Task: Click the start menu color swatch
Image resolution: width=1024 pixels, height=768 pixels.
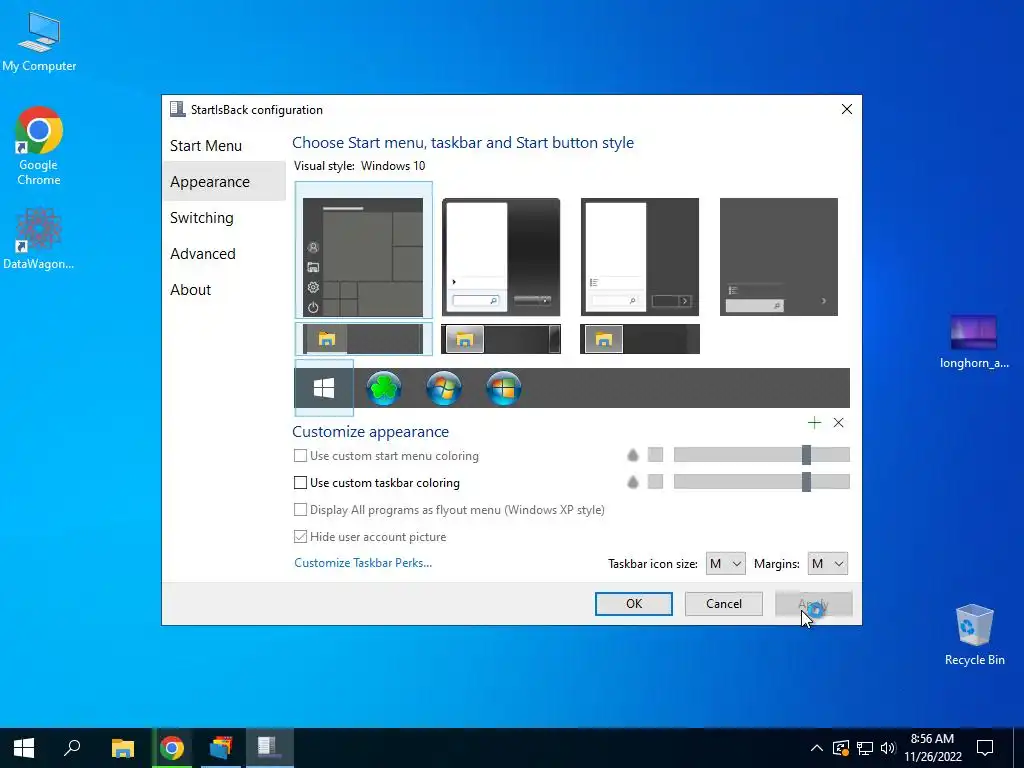Action: (x=656, y=455)
